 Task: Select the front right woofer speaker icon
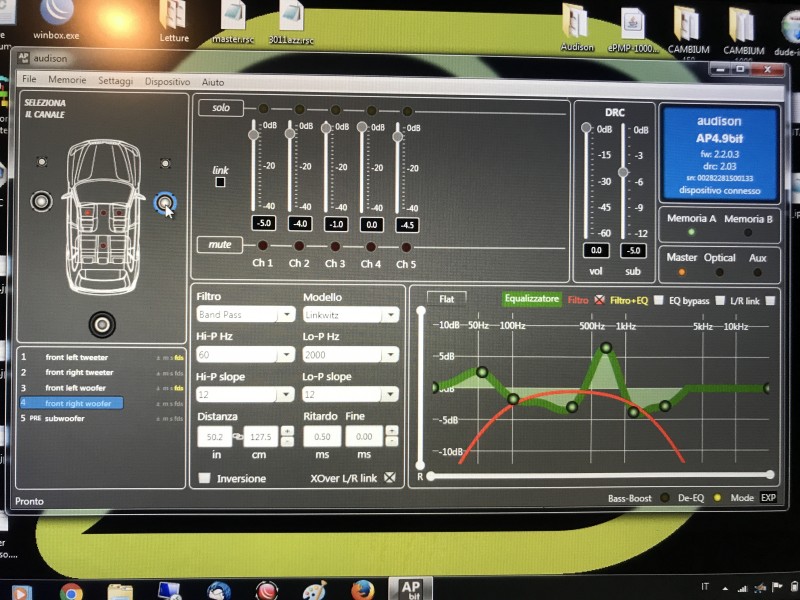click(165, 203)
